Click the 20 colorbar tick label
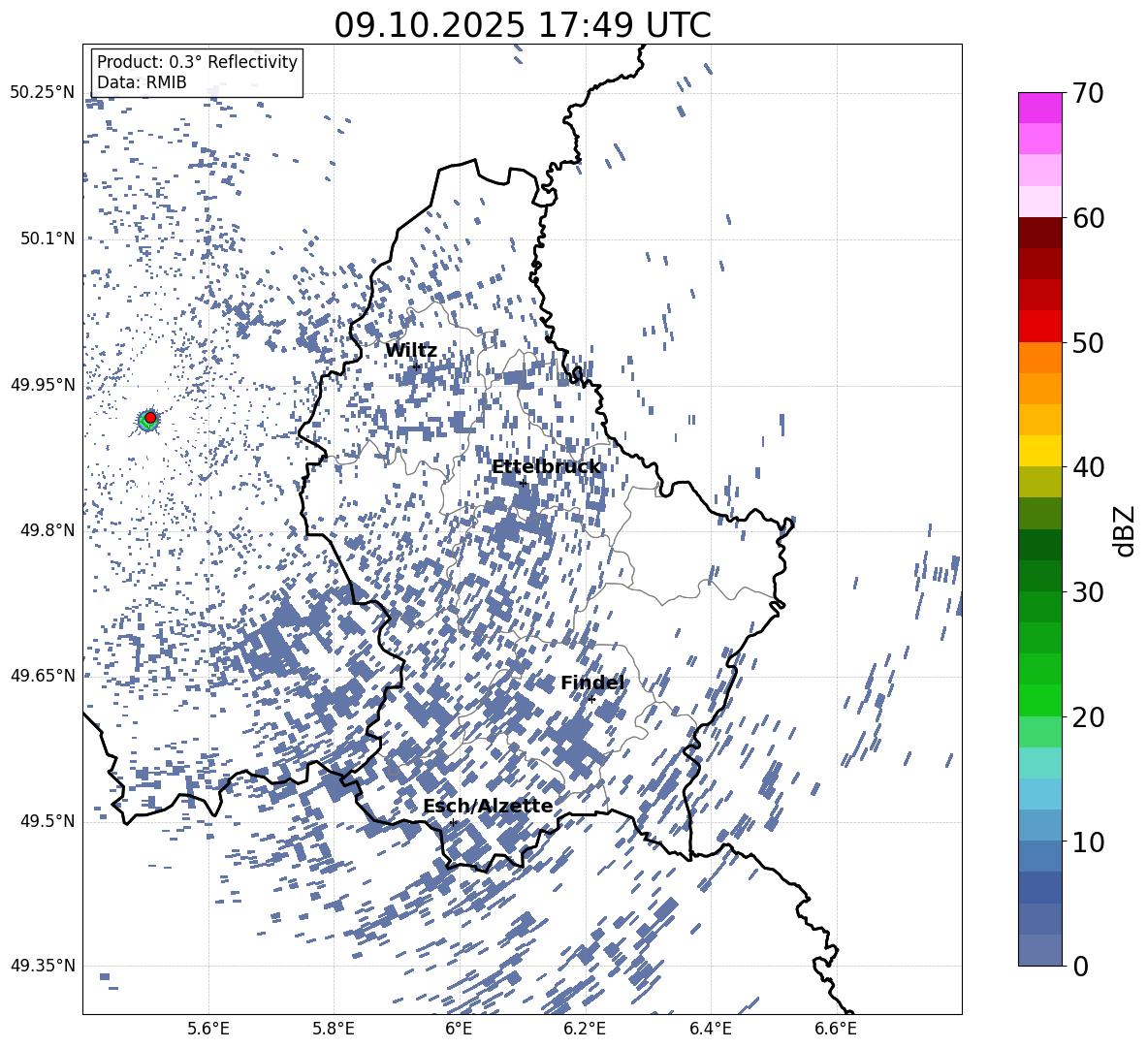Viewport: 1148px width, 1048px height. pyautogui.click(x=1089, y=716)
